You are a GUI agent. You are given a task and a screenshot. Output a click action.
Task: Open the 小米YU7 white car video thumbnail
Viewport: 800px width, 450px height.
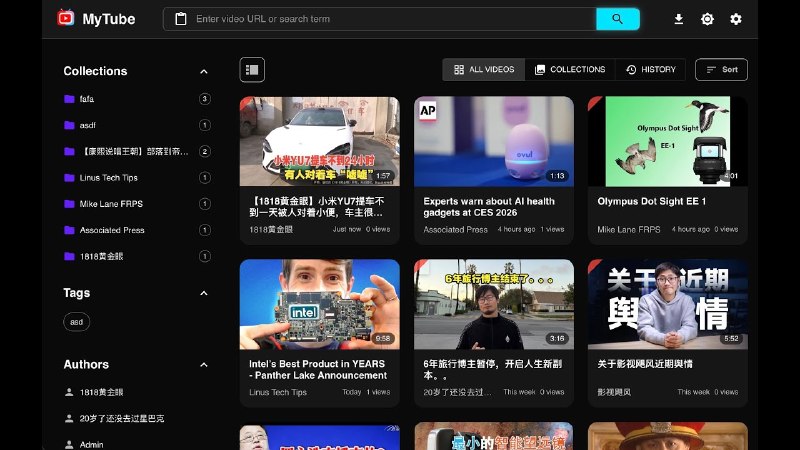click(x=320, y=141)
